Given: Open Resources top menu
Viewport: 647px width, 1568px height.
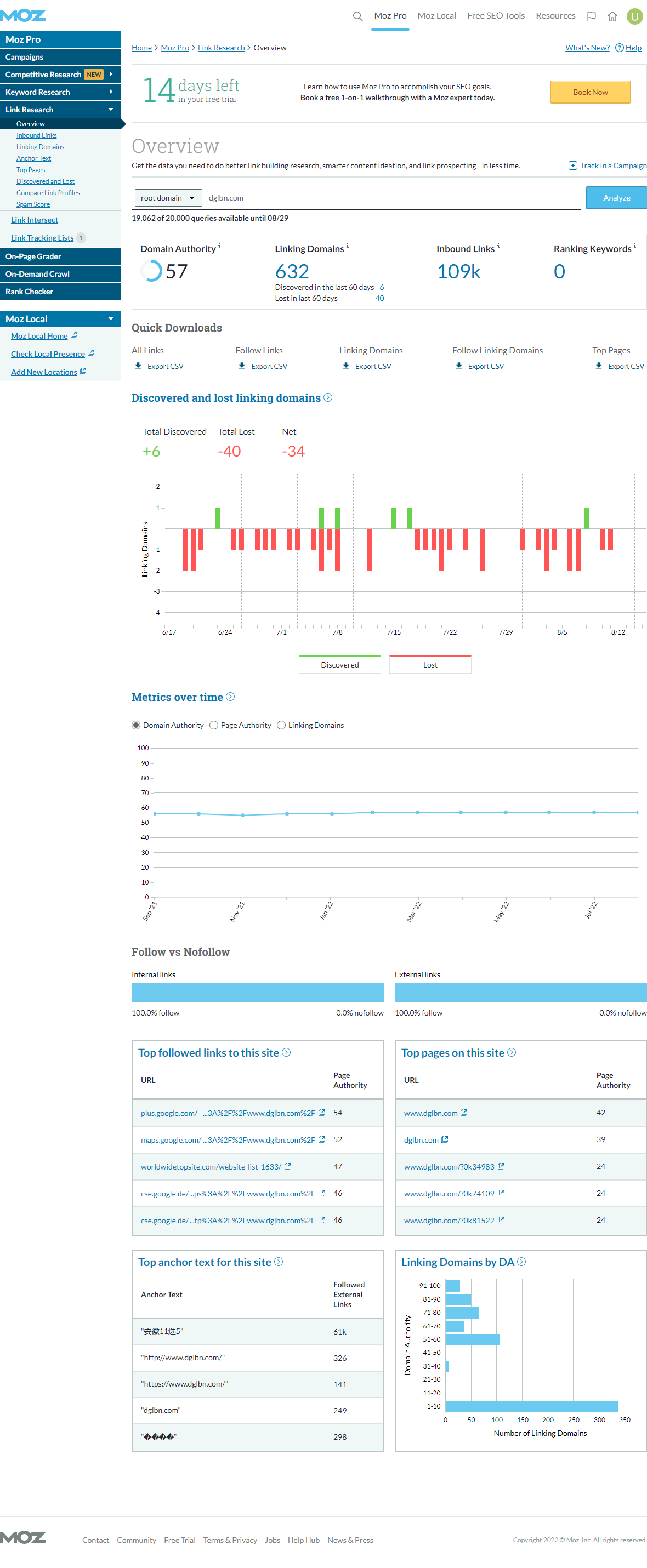Looking at the screenshot, I should pyautogui.click(x=555, y=16).
